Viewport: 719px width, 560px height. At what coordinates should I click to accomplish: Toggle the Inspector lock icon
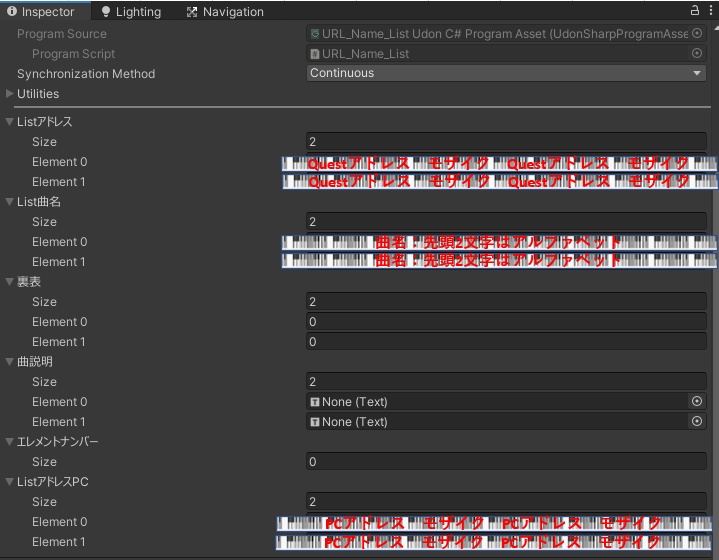[x=695, y=11]
